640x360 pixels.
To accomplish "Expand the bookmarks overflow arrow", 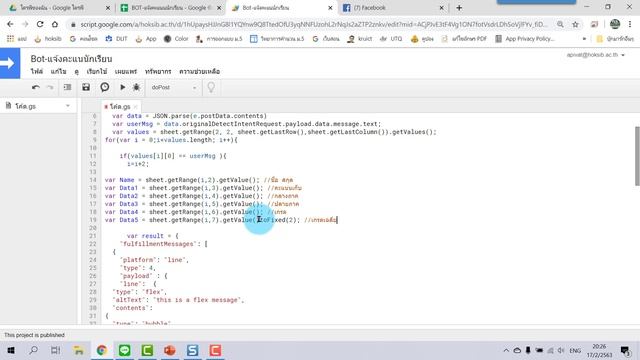I will click(584, 39).
